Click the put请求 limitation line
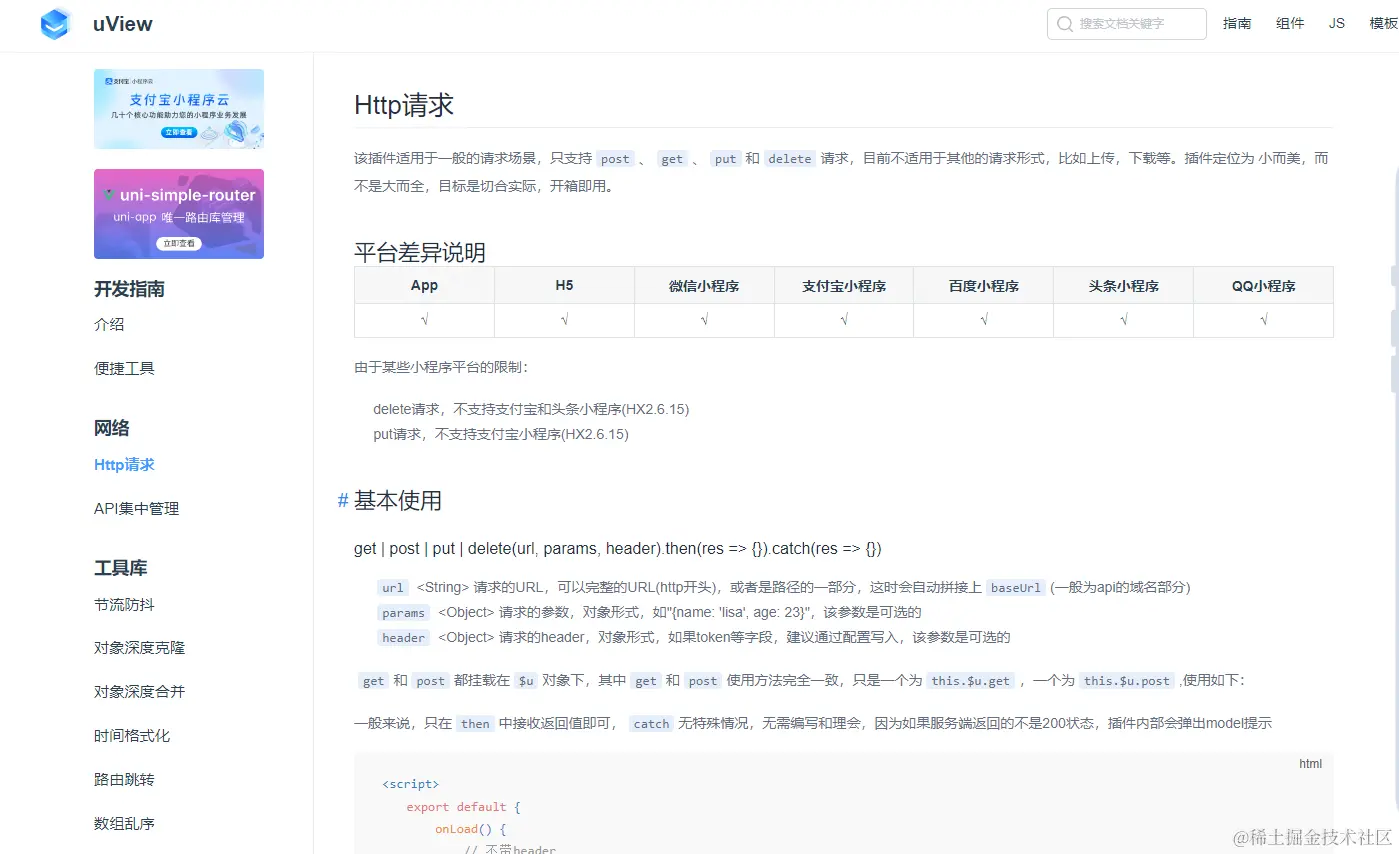 [x=501, y=434]
